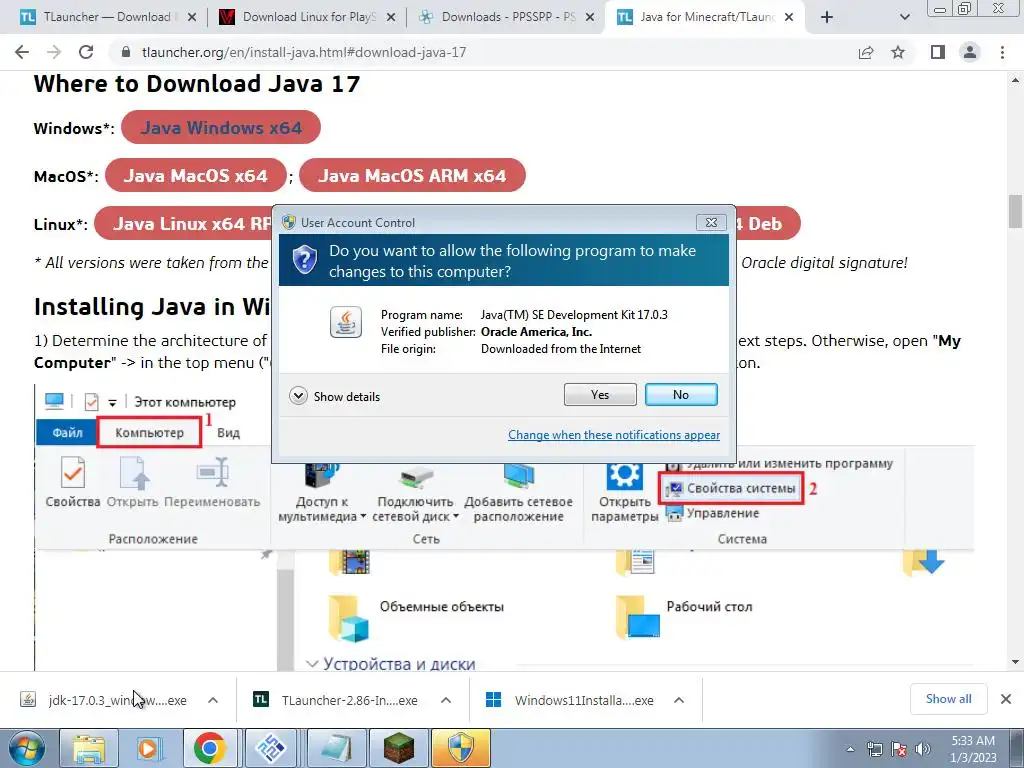
Task: View site info via lock icon
Action: (x=126, y=52)
